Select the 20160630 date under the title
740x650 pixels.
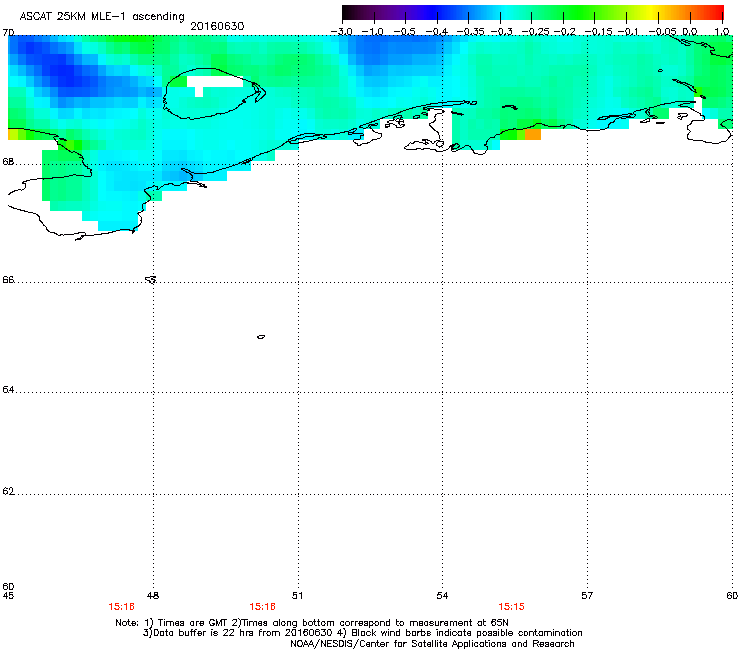pyautogui.click(x=217, y=26)
